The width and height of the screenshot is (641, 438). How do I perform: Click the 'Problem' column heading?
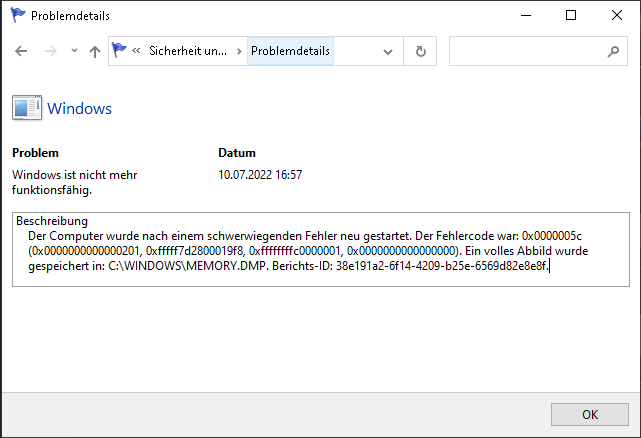(35, 153)
